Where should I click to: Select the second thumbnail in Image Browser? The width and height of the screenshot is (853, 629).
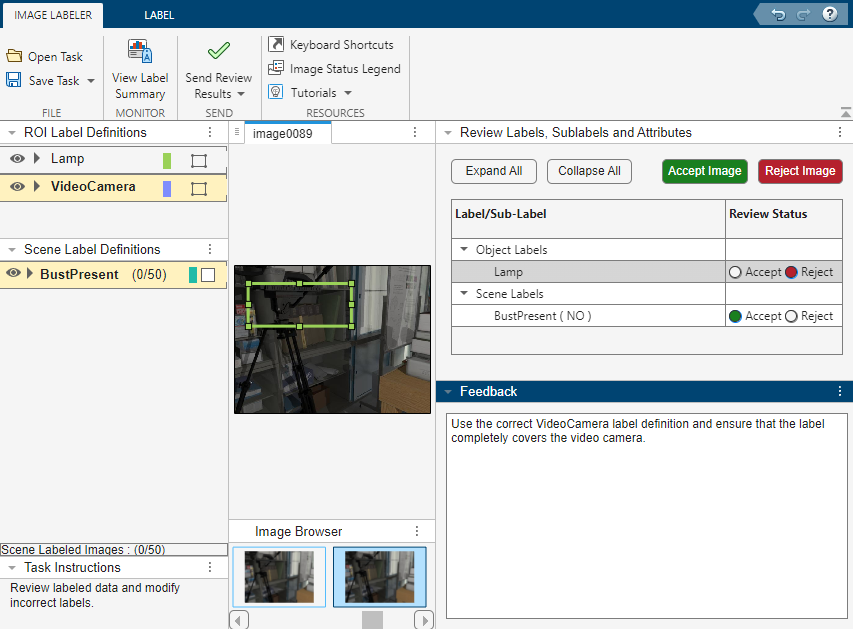tap(380, 578)
